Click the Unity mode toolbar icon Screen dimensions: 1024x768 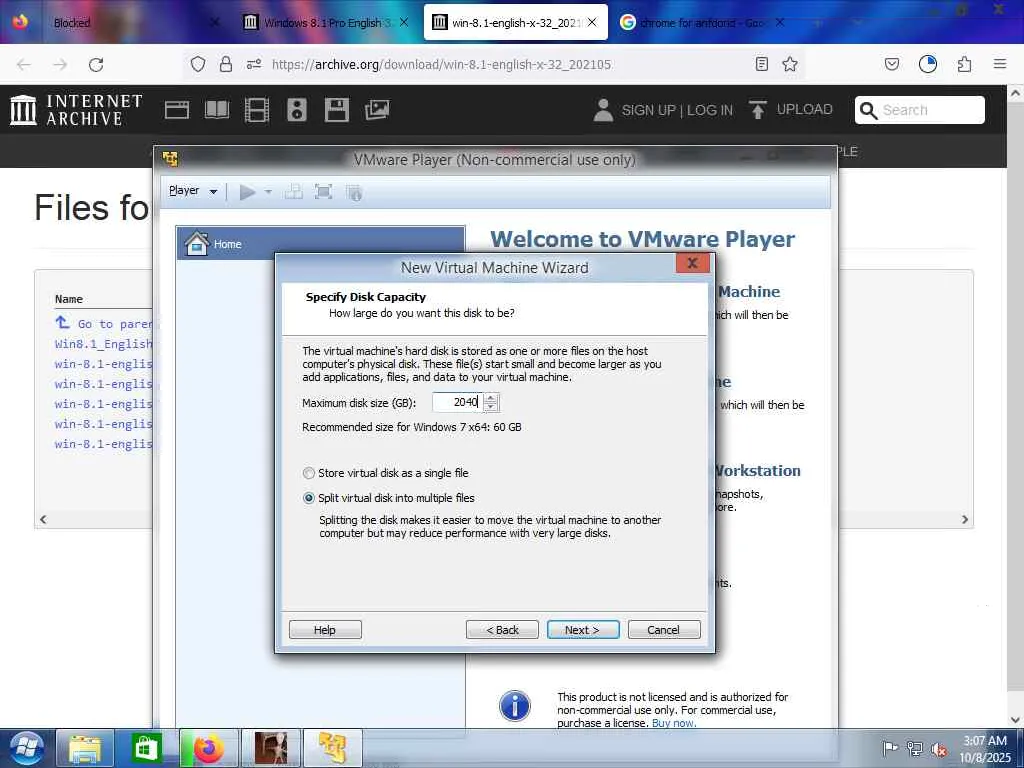(x=354, y=192)
